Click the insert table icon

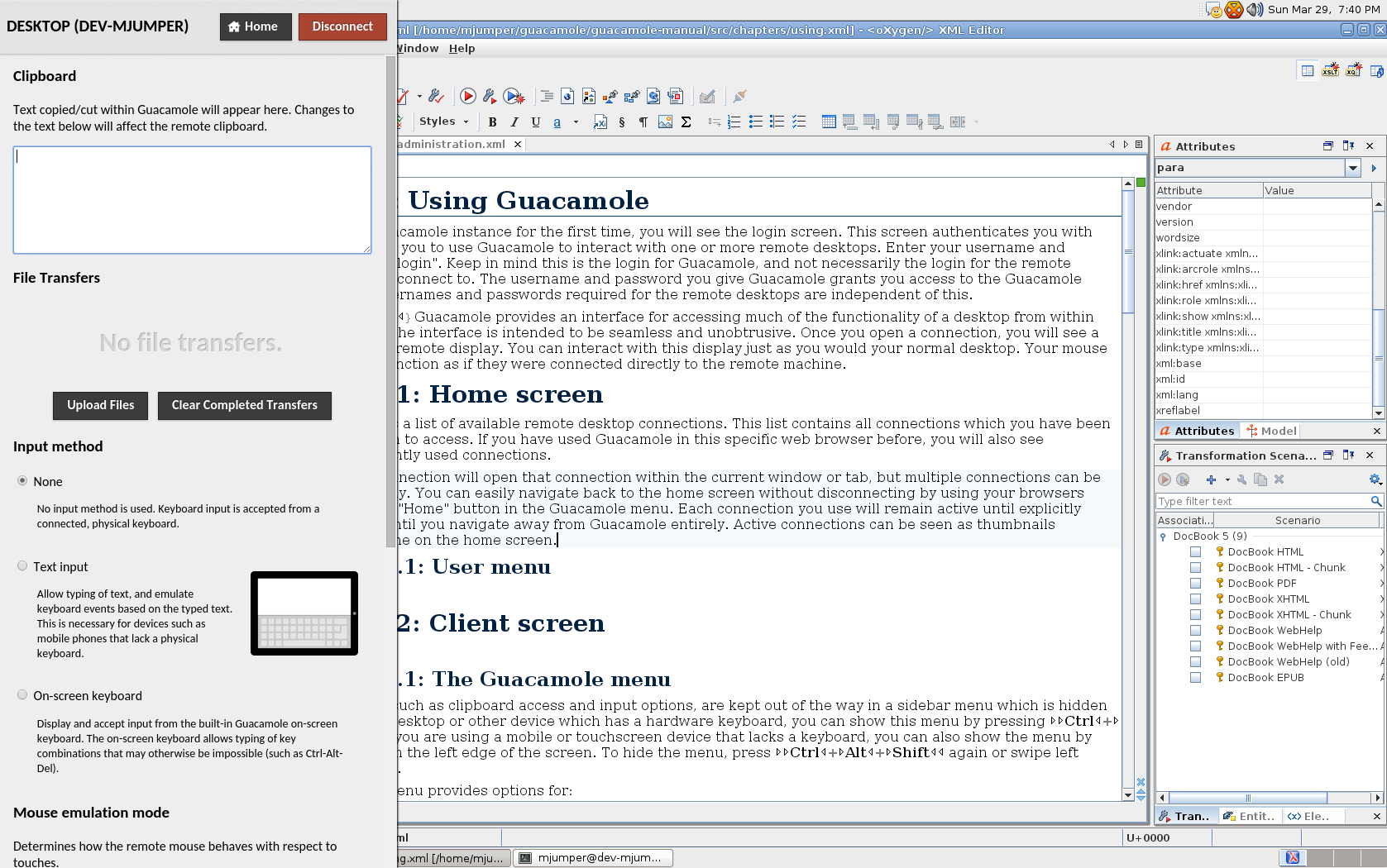[x=829, y=122]
